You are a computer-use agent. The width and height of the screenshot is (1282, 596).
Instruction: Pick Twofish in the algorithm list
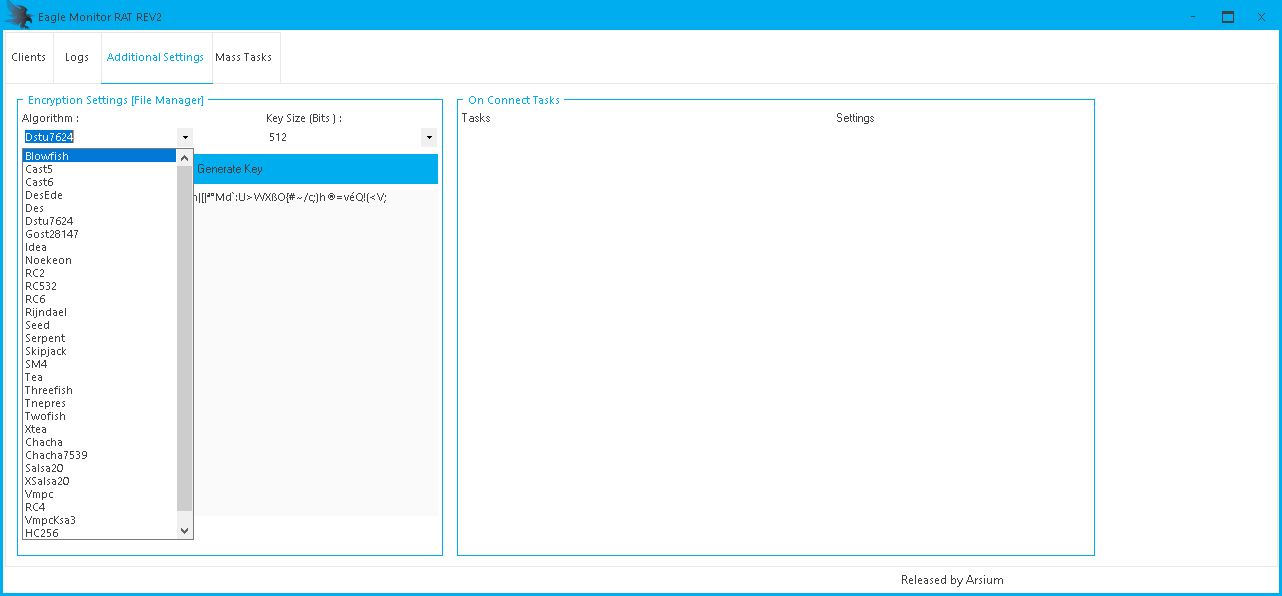45,416
